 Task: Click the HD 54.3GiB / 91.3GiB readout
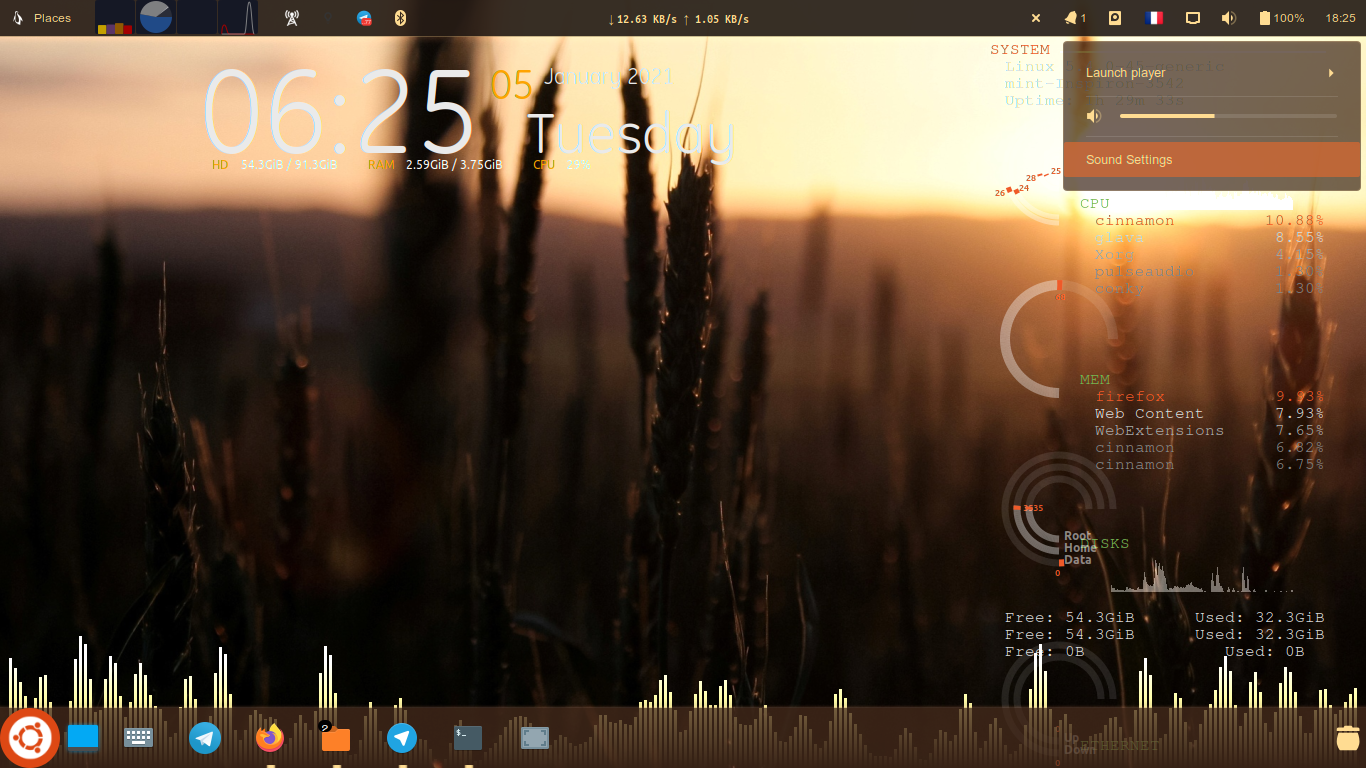(274, 165)
